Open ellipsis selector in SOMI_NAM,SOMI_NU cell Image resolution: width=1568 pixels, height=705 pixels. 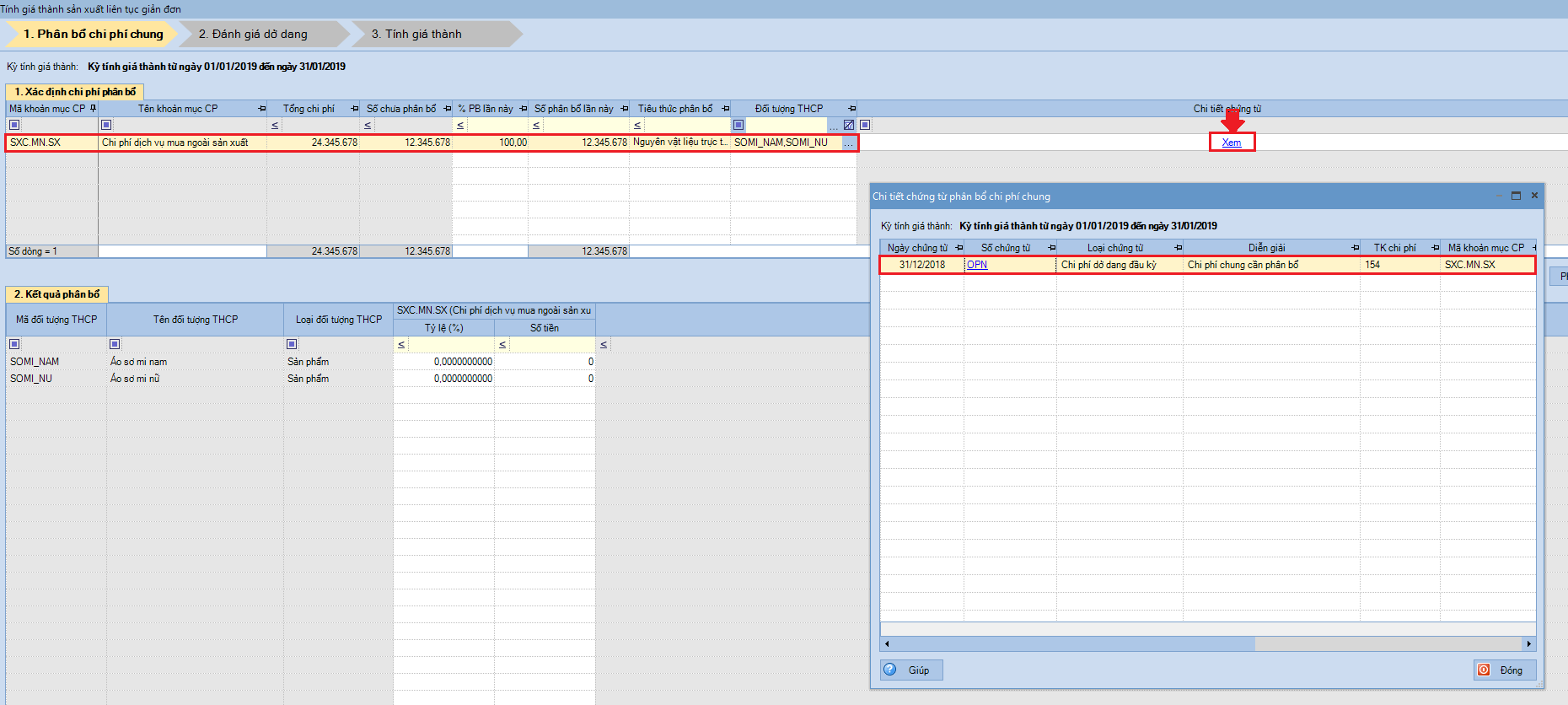[849, 143]
